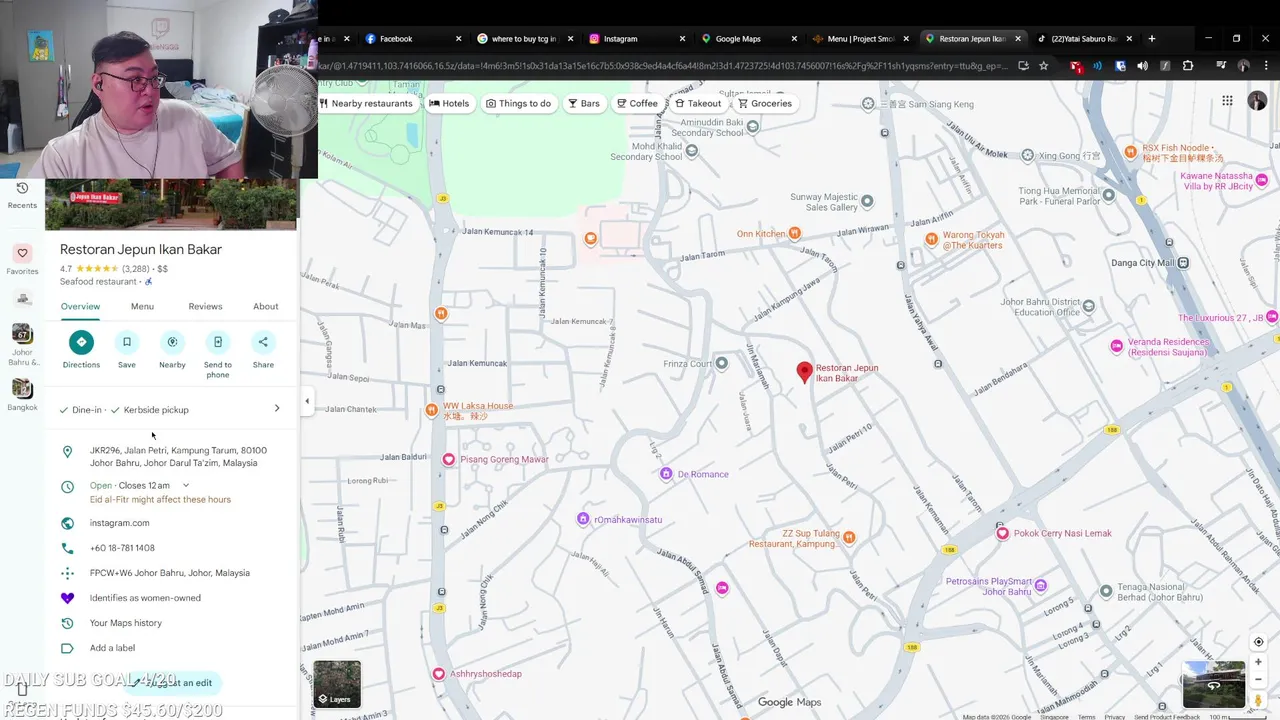Zoom out on the map
The image size is (1280, 720).
point(1259,681)
